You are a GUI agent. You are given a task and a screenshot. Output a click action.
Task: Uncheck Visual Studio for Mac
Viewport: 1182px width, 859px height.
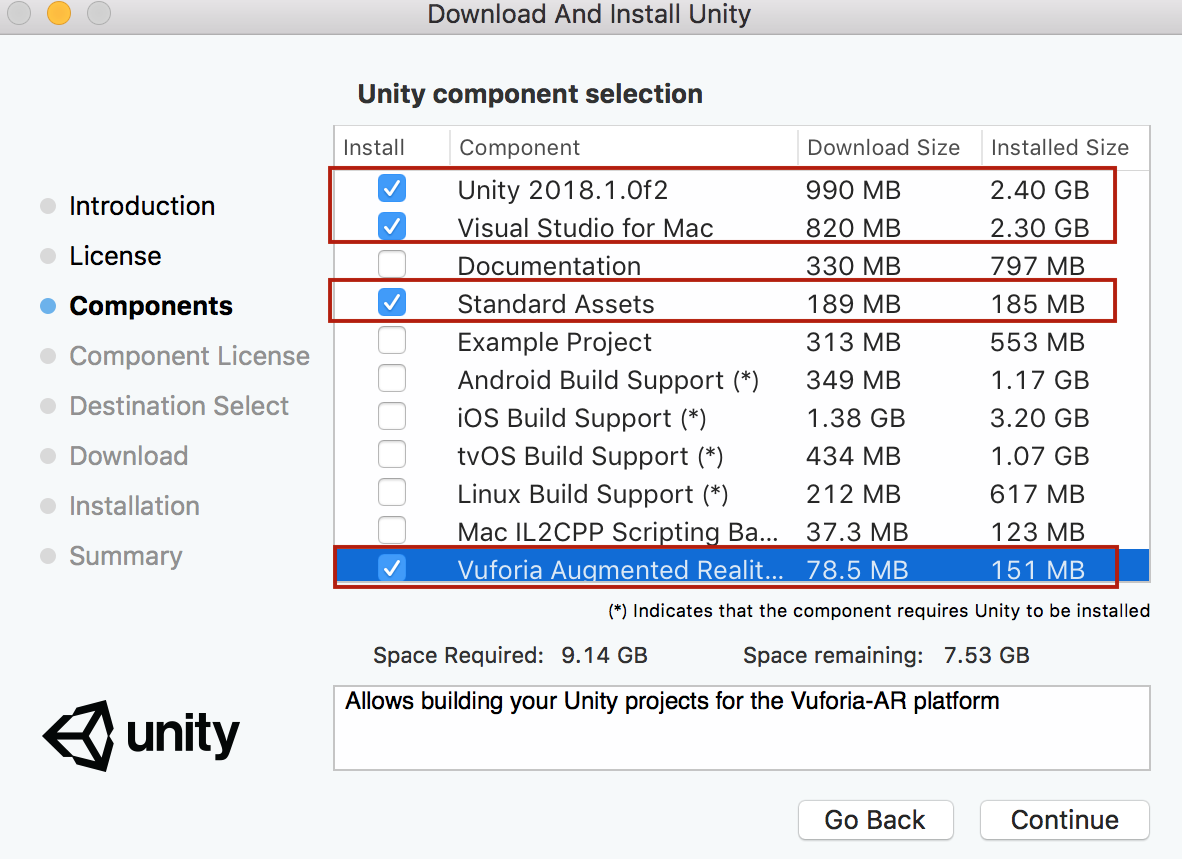(392, 226)
